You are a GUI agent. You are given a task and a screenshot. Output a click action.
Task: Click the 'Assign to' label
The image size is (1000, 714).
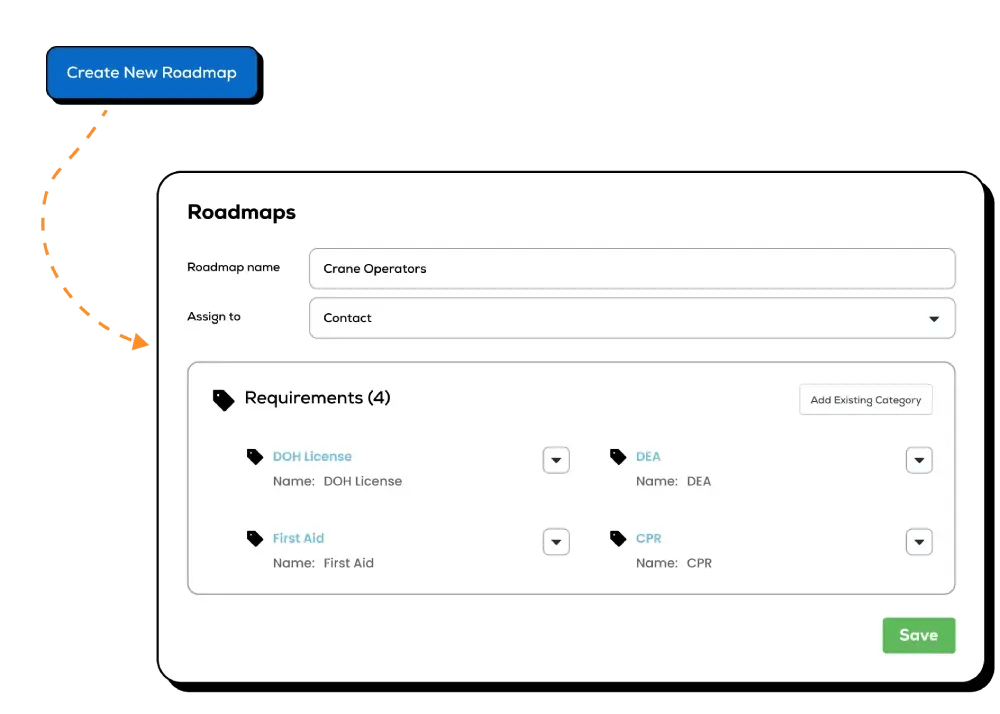pos(214,317)
